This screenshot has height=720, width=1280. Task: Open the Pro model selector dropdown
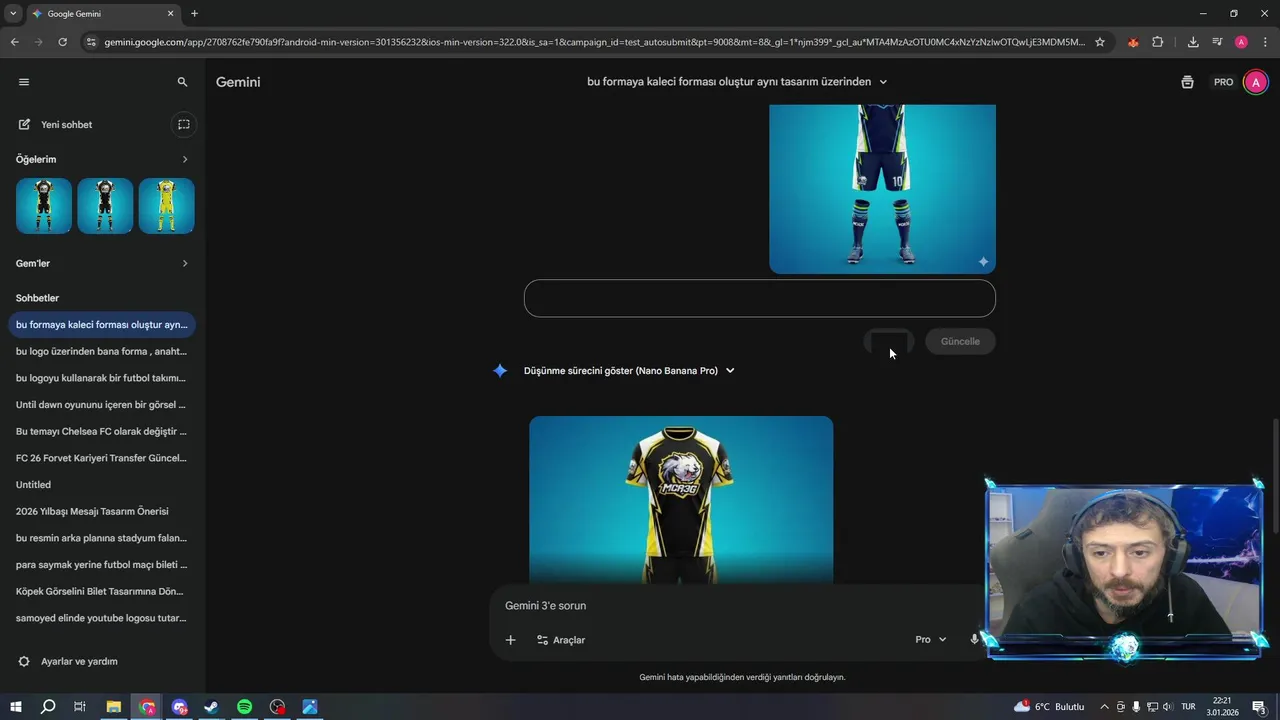pos(931,640)
